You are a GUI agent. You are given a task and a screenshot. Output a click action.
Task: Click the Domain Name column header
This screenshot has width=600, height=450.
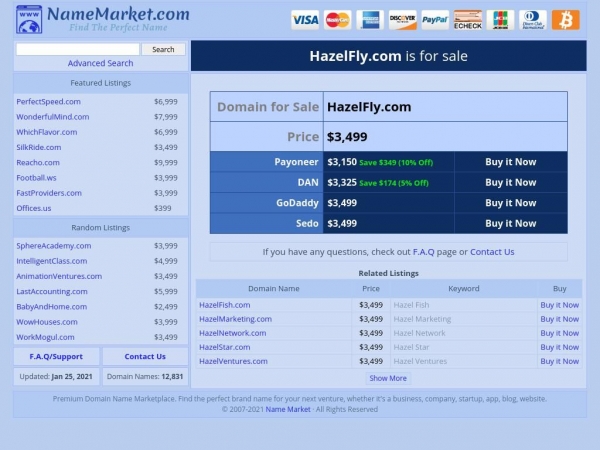coord(274,289)
